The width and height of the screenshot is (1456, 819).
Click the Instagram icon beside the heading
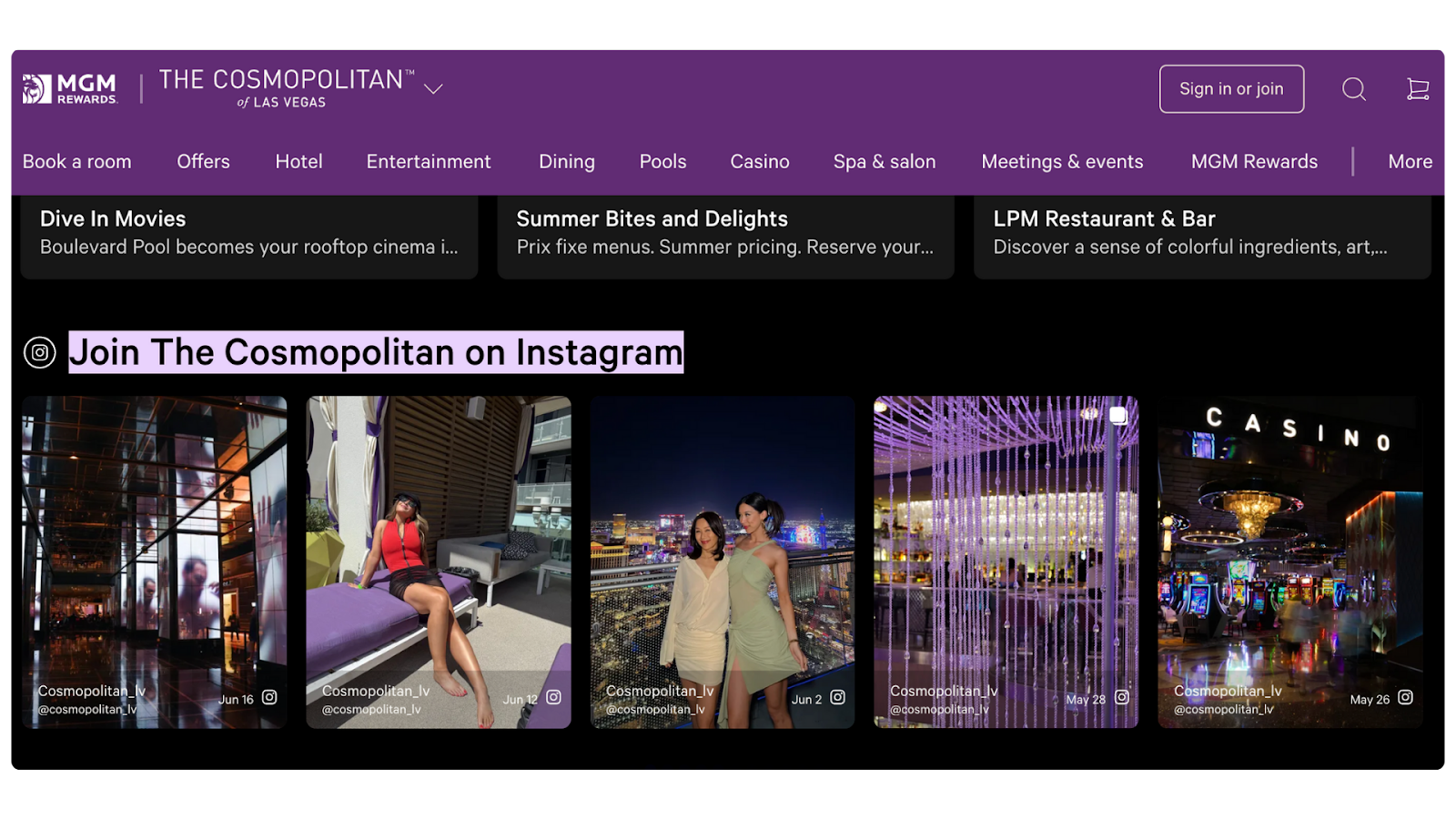(x=40, y=352)
